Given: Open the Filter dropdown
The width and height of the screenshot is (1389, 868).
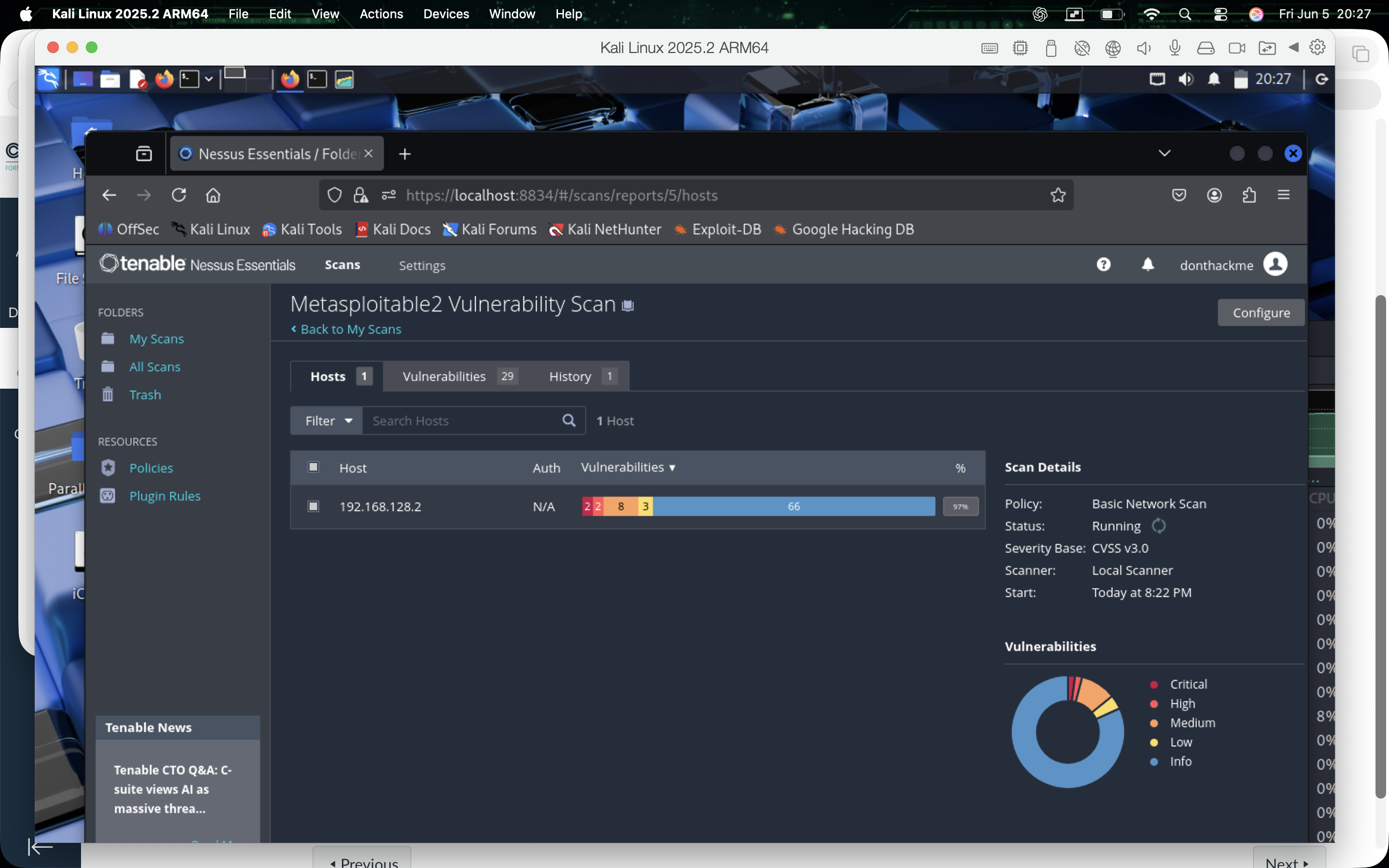Looking at the screenshot, I should click(327, 421).
